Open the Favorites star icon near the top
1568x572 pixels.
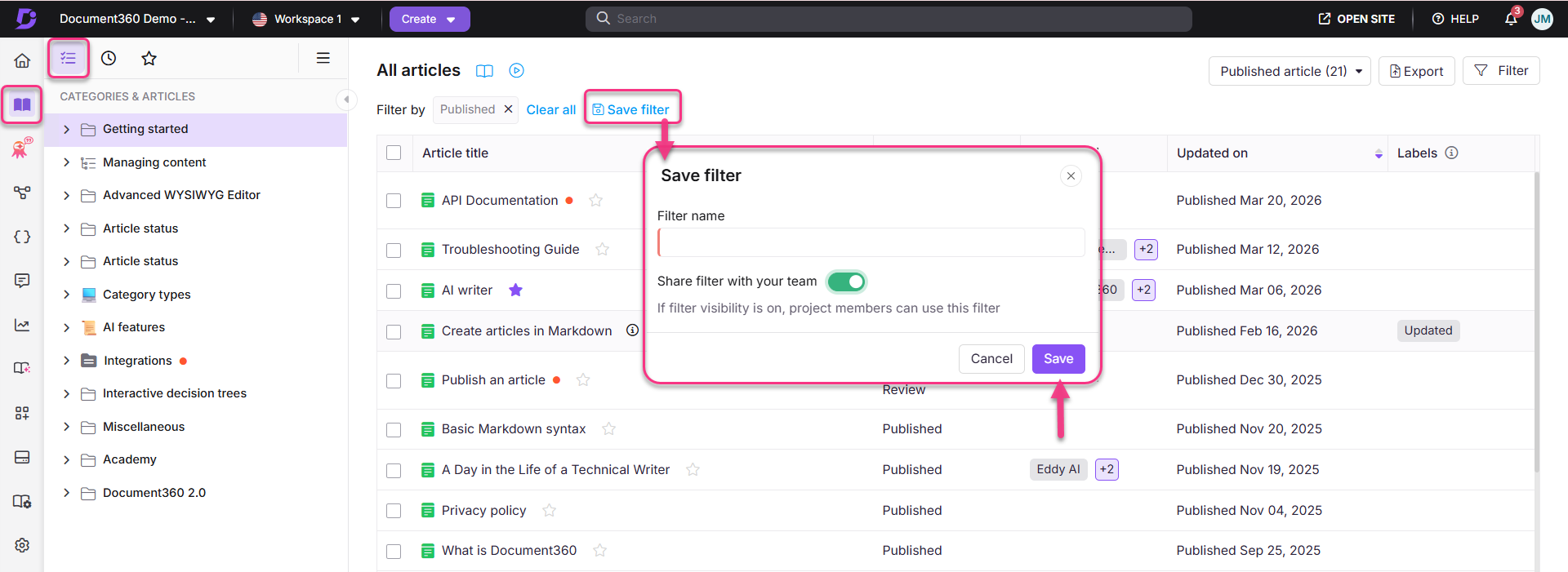[149, 58]
